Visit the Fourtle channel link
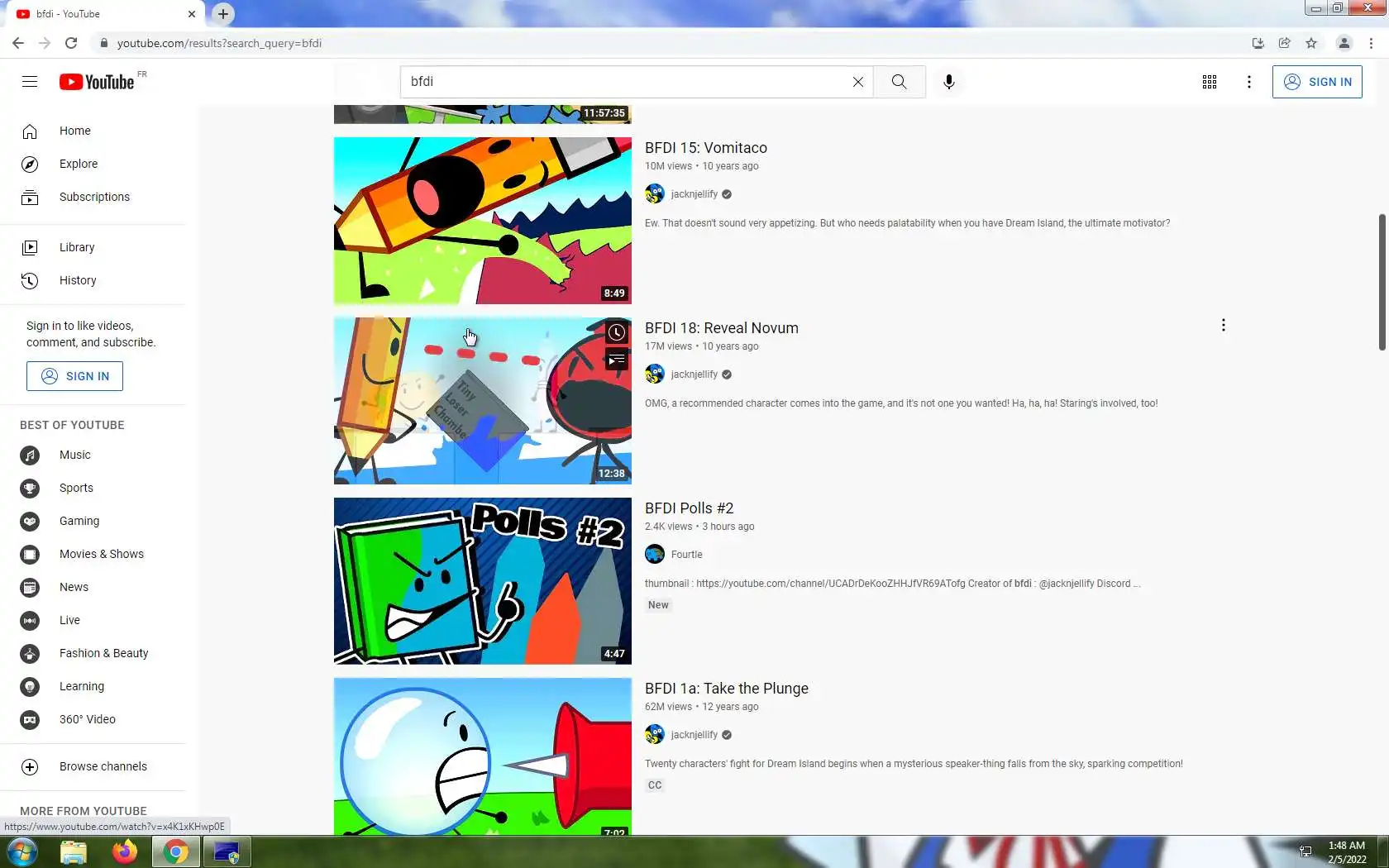Screen dimensions: 1389x868 687,555
